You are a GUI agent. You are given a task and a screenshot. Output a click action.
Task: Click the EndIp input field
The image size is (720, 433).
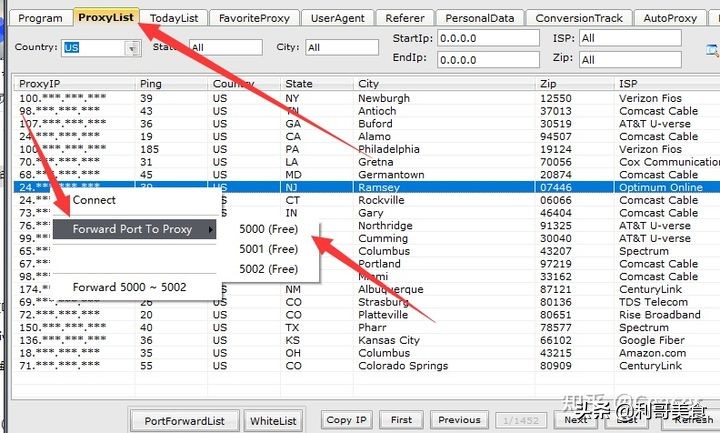488,60
